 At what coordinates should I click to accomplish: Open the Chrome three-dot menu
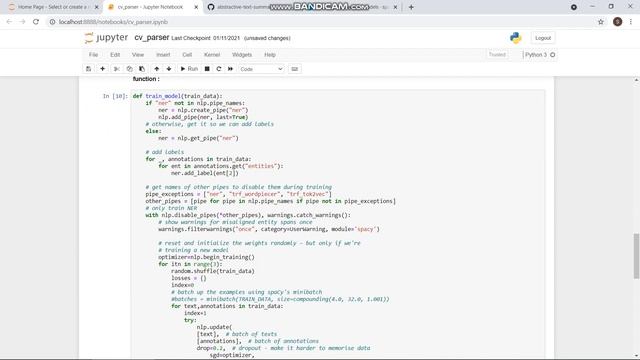click(x=631, y=22)
